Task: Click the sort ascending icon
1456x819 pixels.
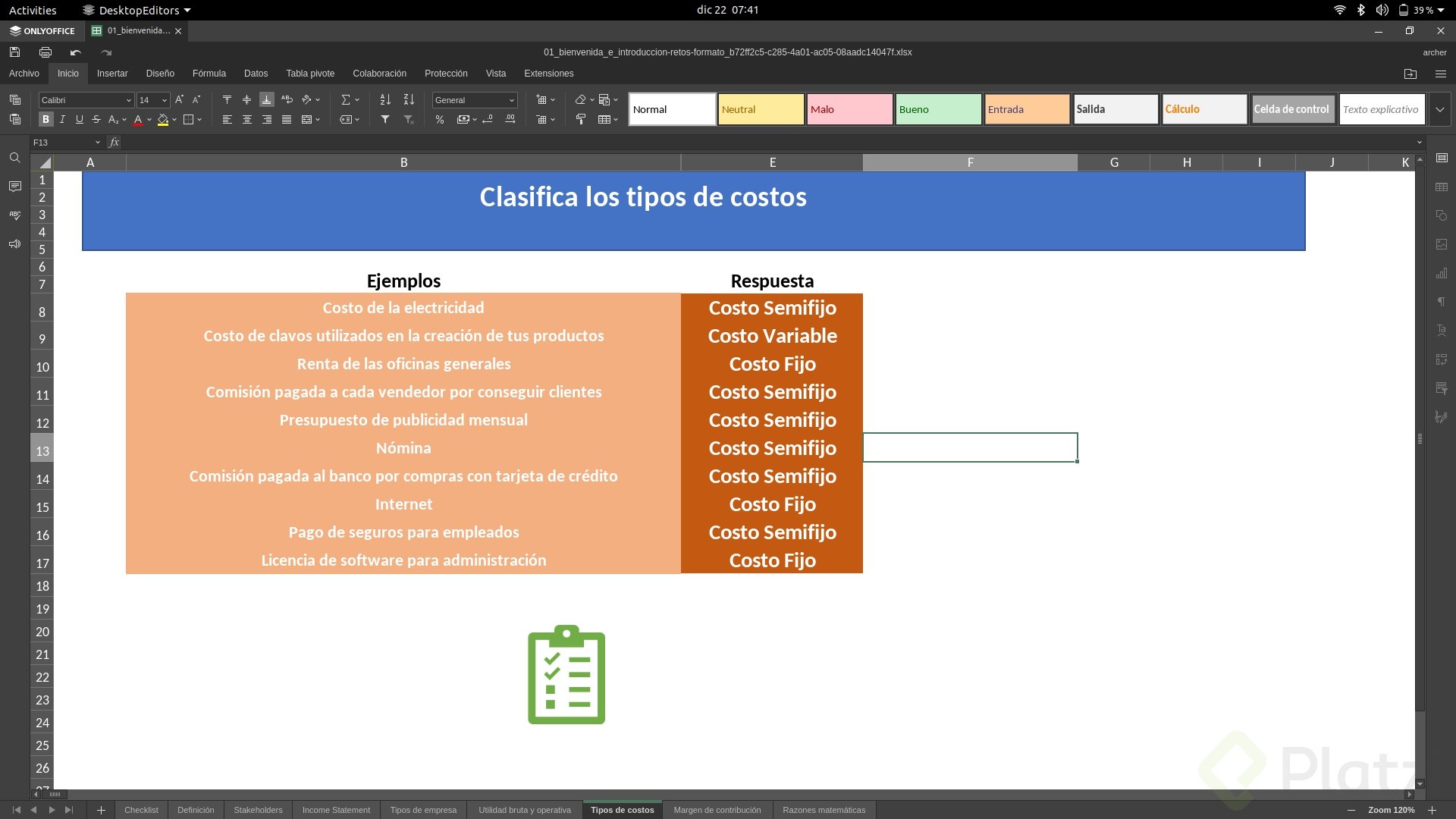Action: [x=385, y=100]
